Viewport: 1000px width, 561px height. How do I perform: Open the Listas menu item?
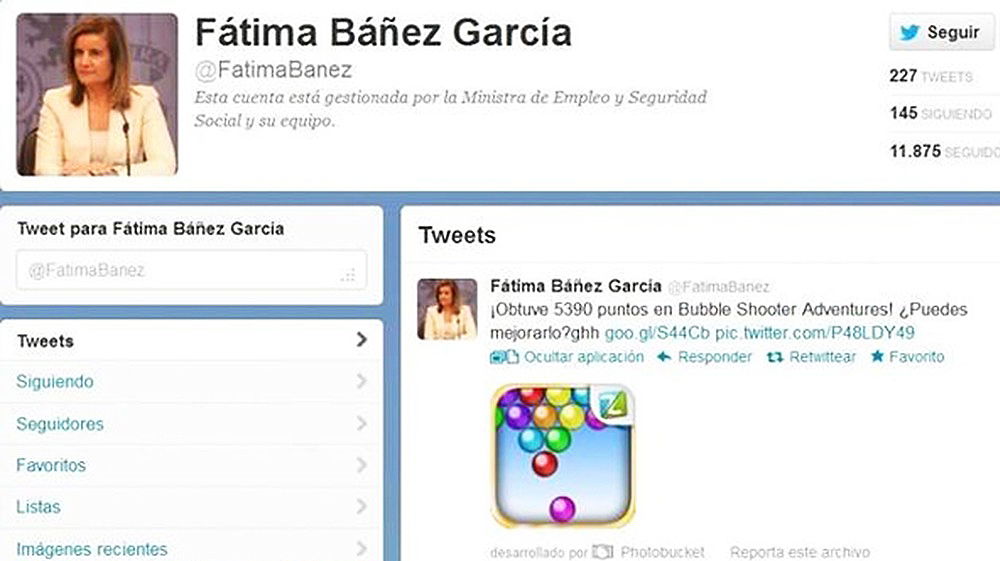[191, 507]
